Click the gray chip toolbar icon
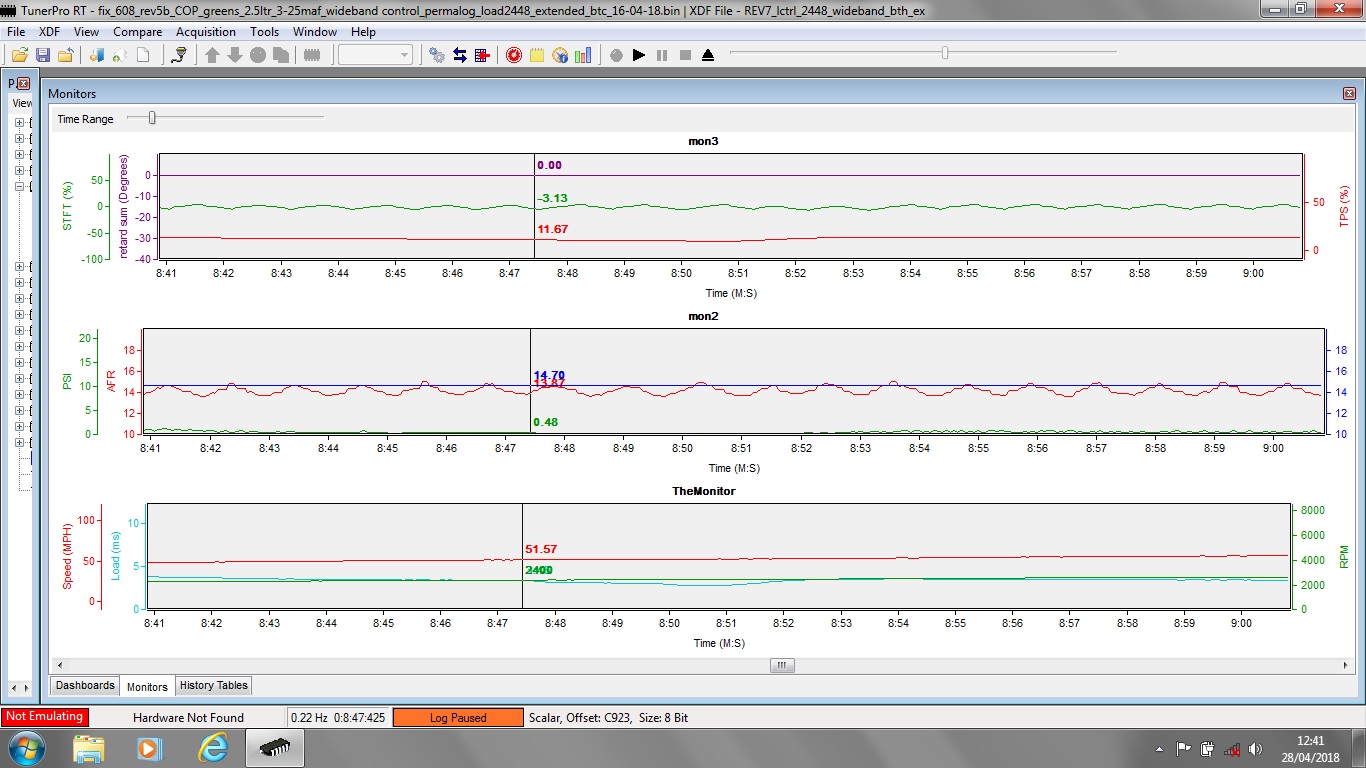Screen dimensions: 1366x768 [311, 55]
